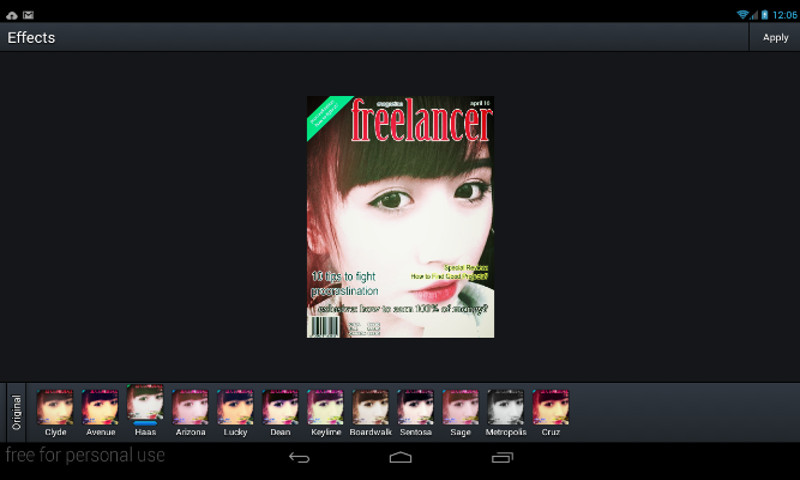Screen dimensions: 800x480
Task: Tap the Effects title text
Action: pos(31,37)
